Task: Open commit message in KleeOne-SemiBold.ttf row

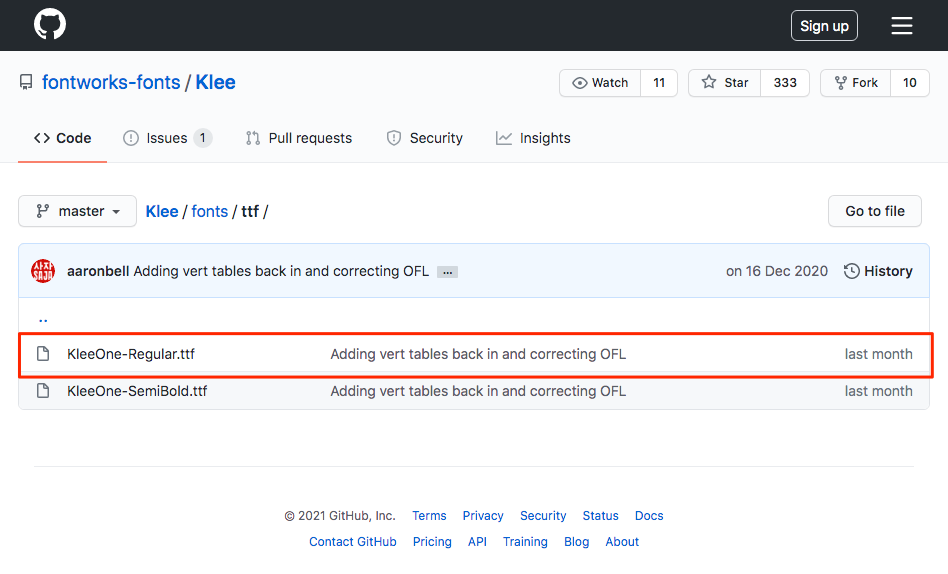Action: [478, 391]
